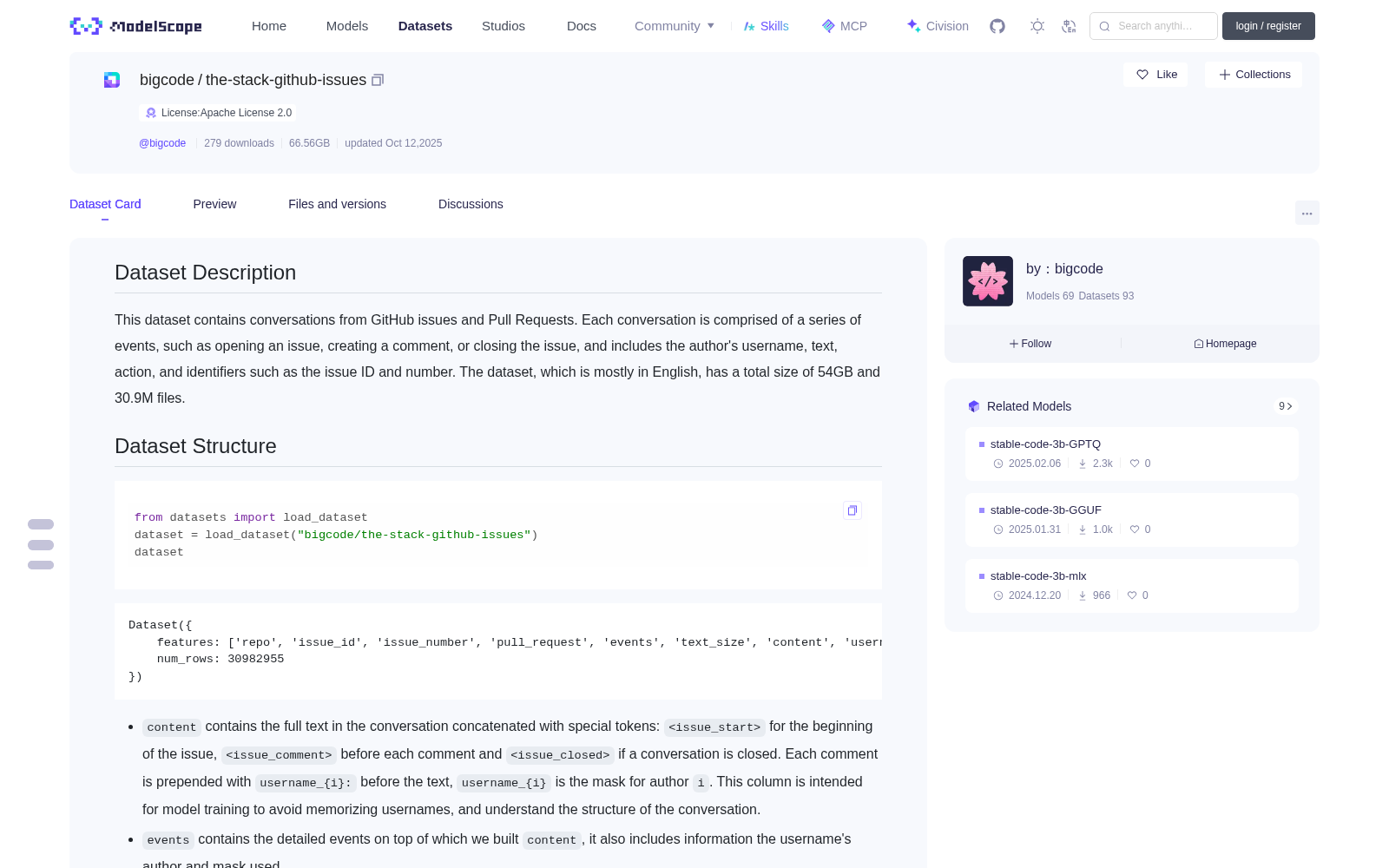Click the 'updated Oct 12,2025' text
Image resolution: width=1389 pixels, height=868 pixels.
click(x=393, y=143)
